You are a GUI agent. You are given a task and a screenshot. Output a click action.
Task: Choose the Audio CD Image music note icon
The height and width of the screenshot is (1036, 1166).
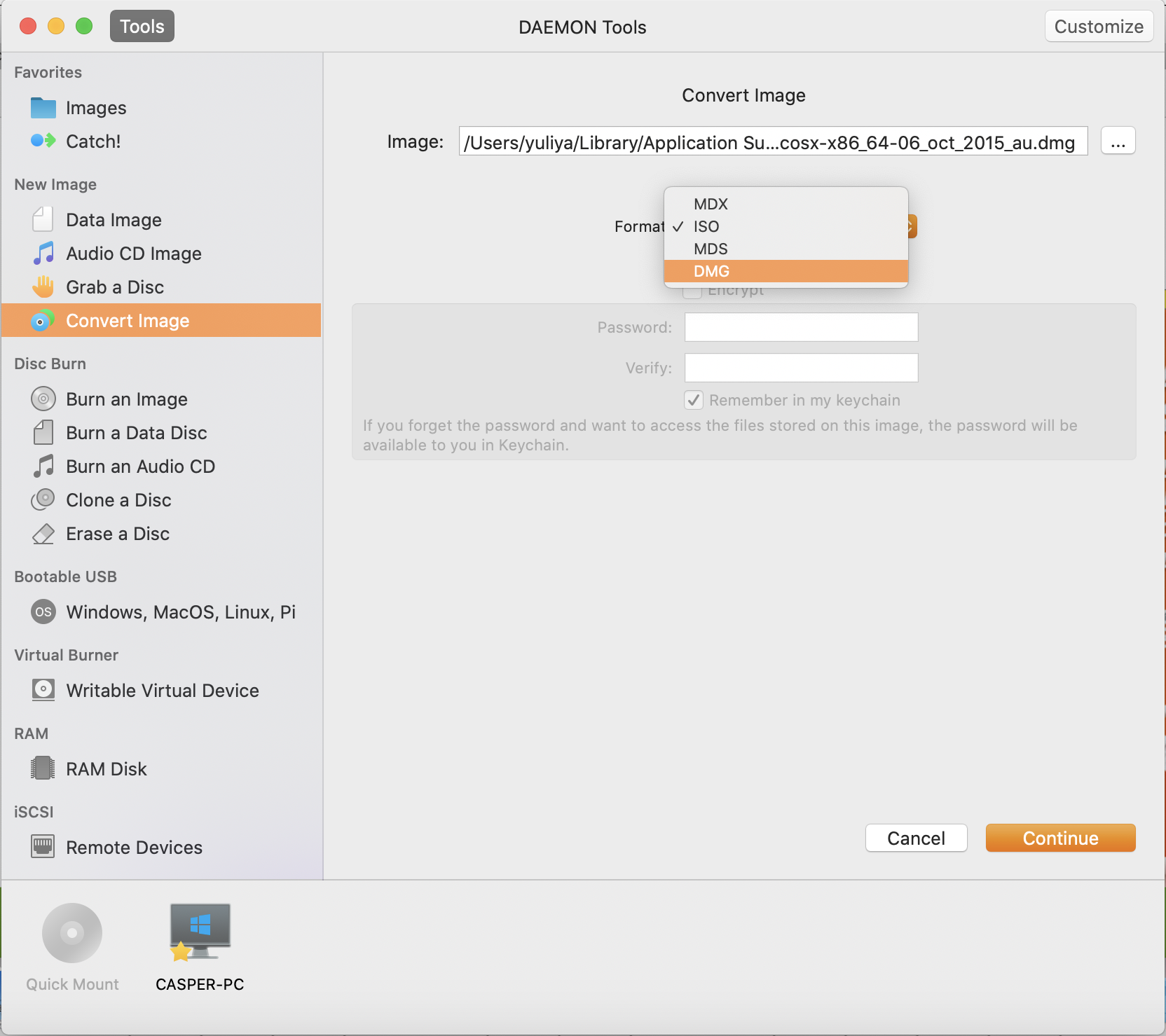43,253
